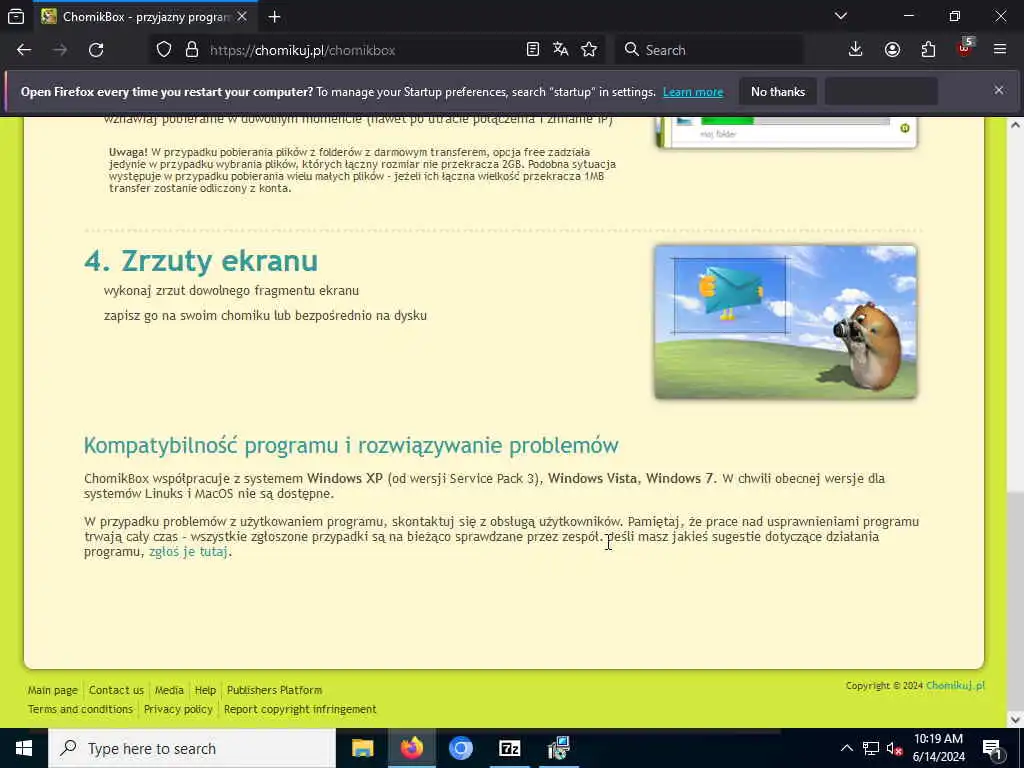Image resolution: width=1024 pixels, height=768 pixels.
Task: Open the Windows notification center
Action: (992, 748)
